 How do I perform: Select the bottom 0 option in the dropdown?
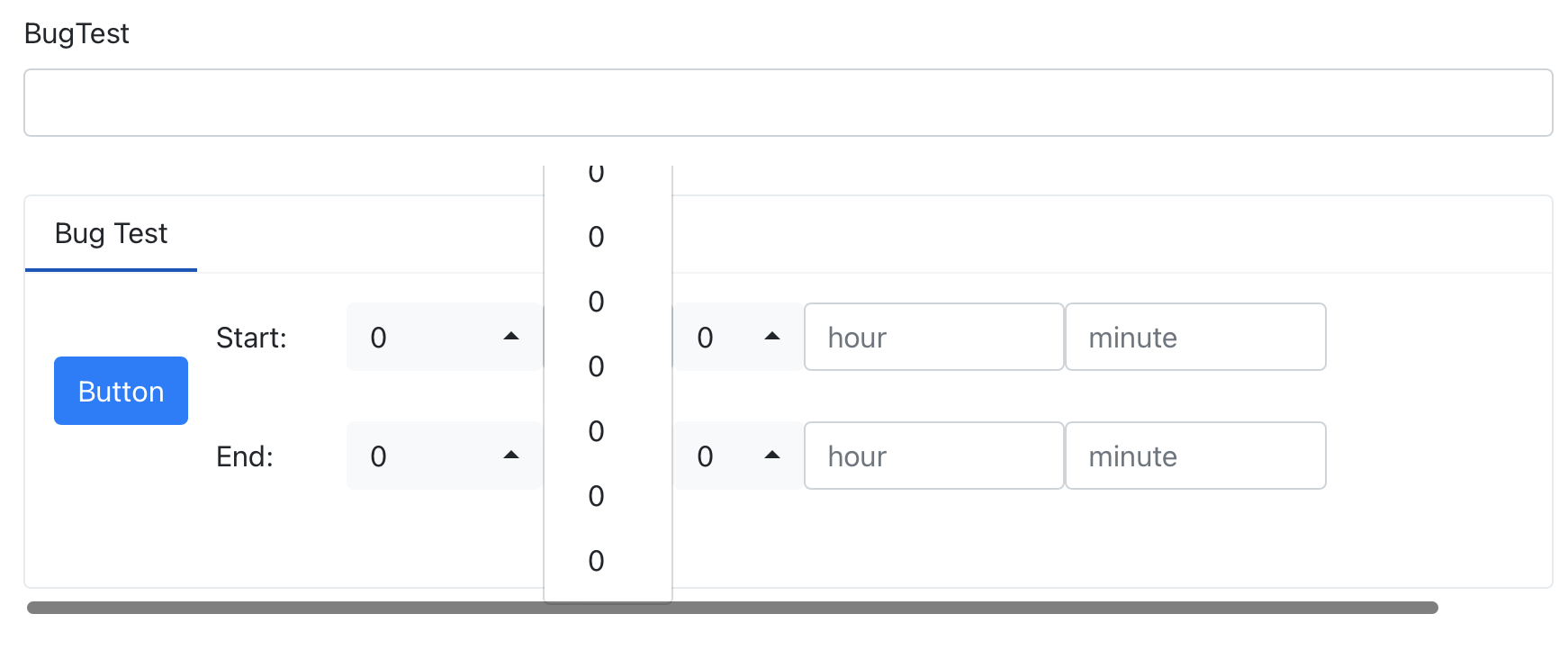tap(595, 560)
